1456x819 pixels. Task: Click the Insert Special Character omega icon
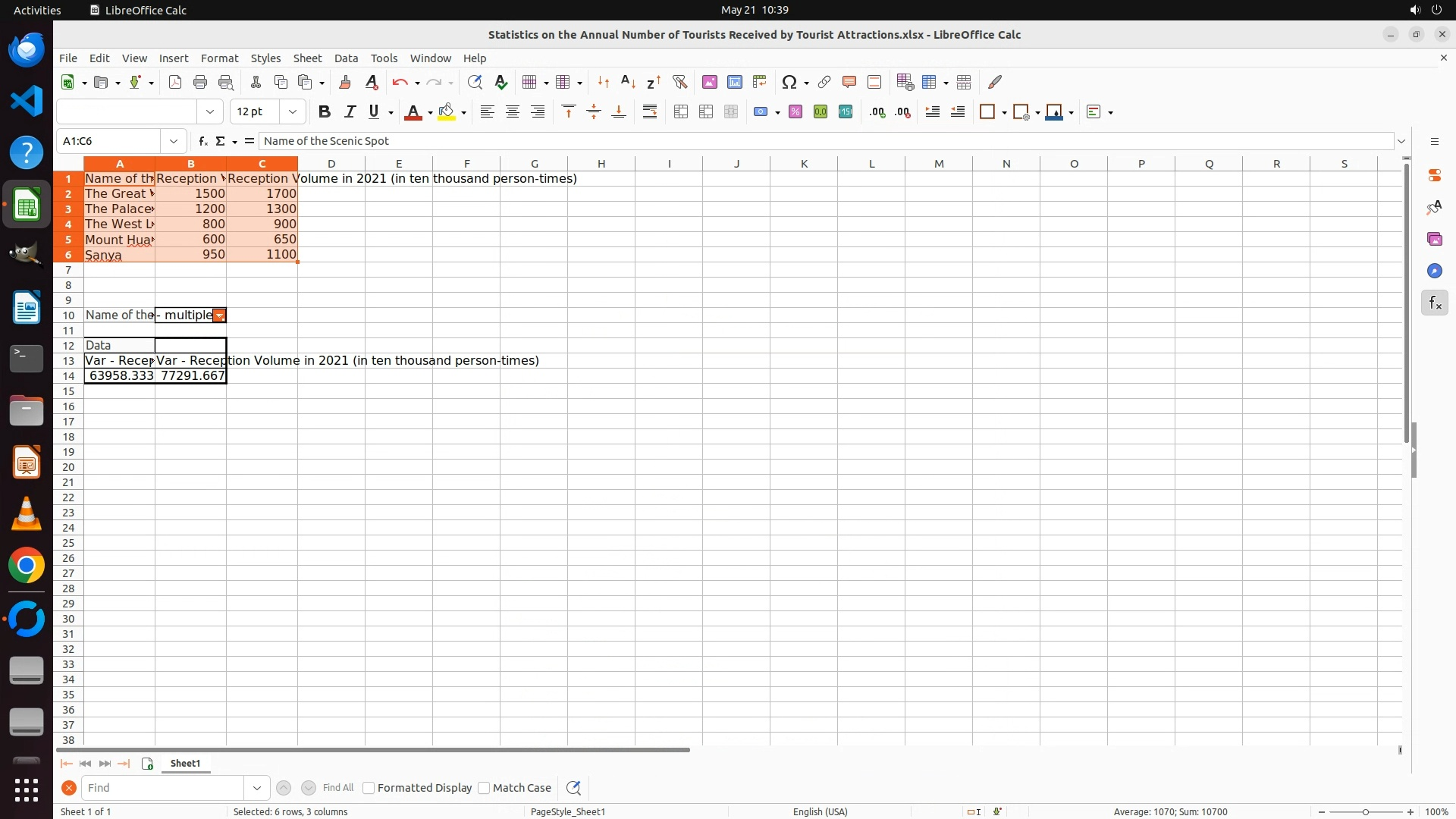(789, 82)
